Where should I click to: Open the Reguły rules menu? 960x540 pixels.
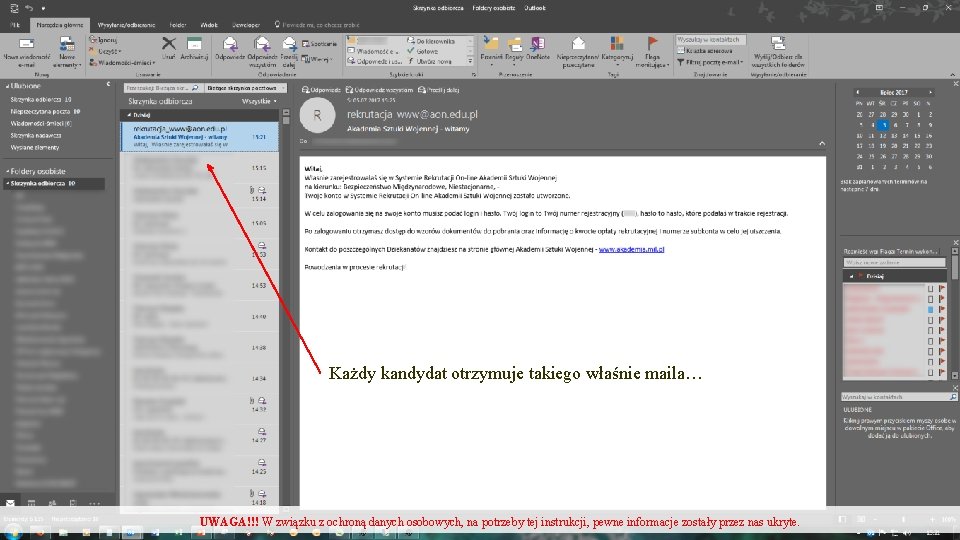tap(514, 50)
